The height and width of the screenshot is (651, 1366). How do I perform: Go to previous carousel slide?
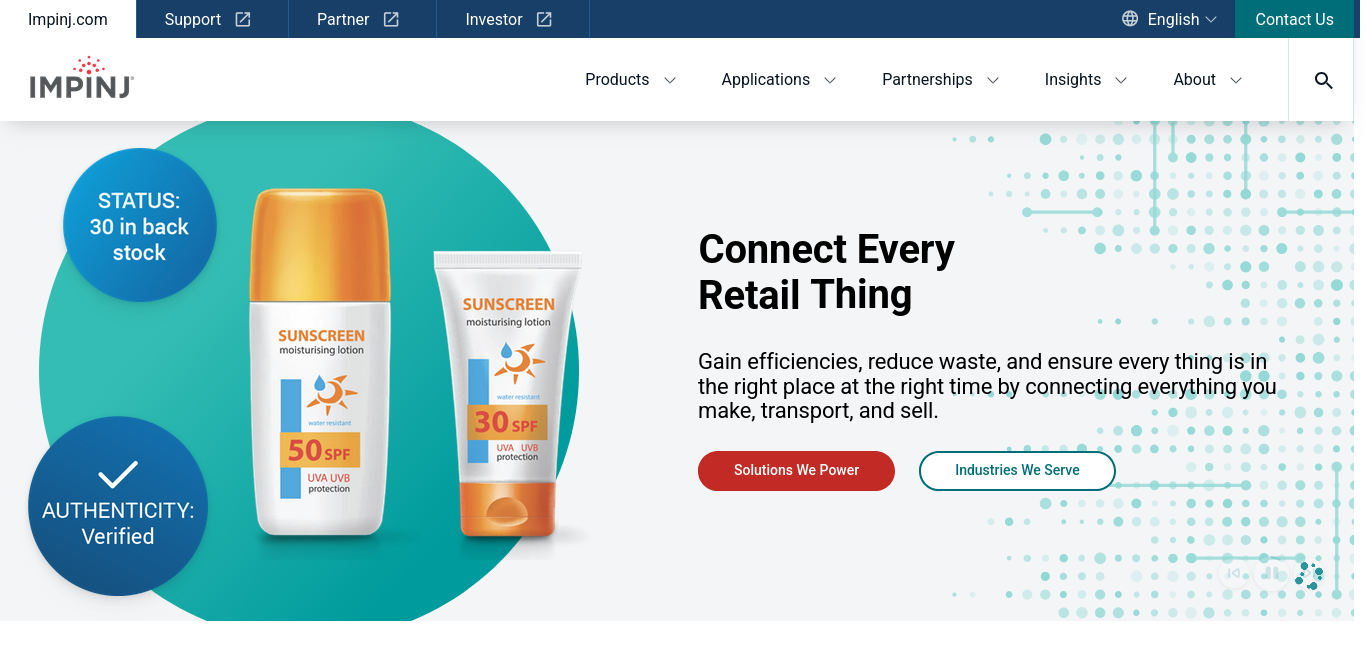1234,573
